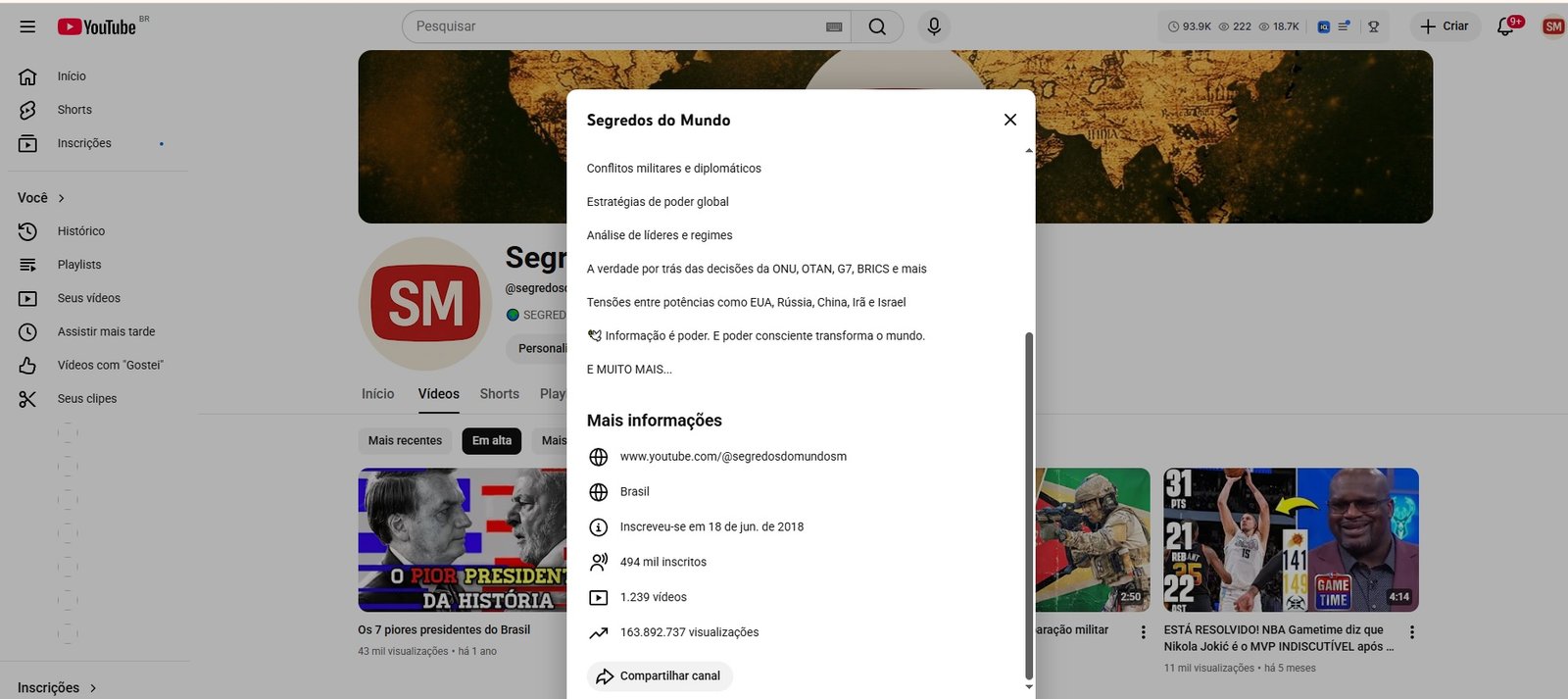
Task: Open the www.youtube.com/@segredosdomundosm link
Action: [x=733, y=457]
